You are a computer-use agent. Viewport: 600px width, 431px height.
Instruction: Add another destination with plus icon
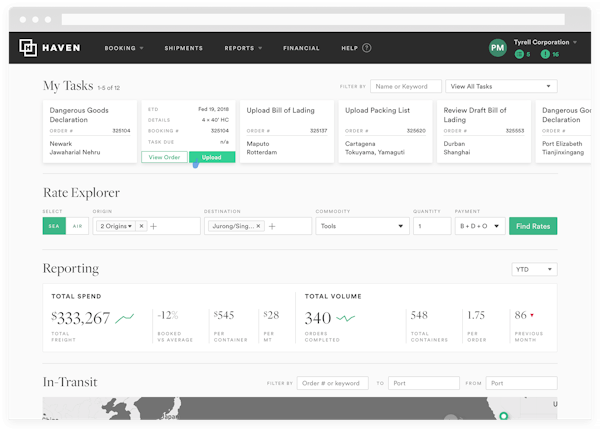tap(271, 227)
